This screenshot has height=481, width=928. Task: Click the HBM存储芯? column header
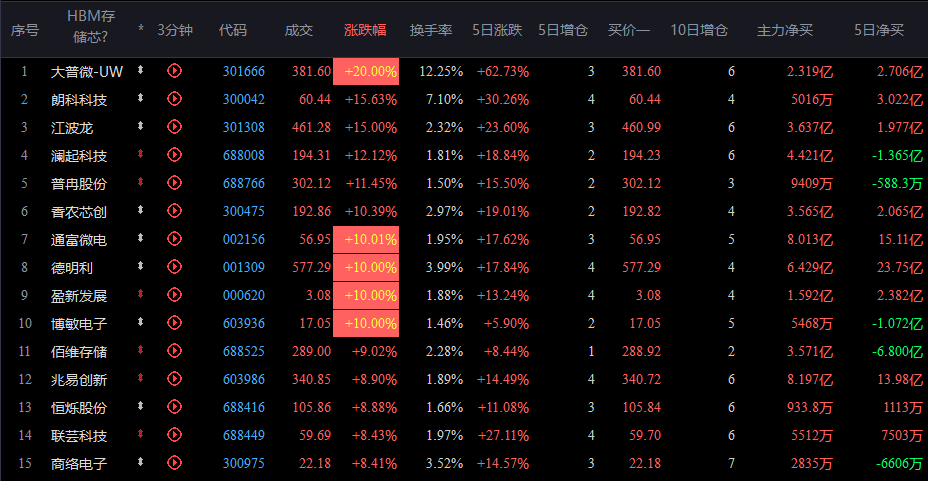coord(91,27)
